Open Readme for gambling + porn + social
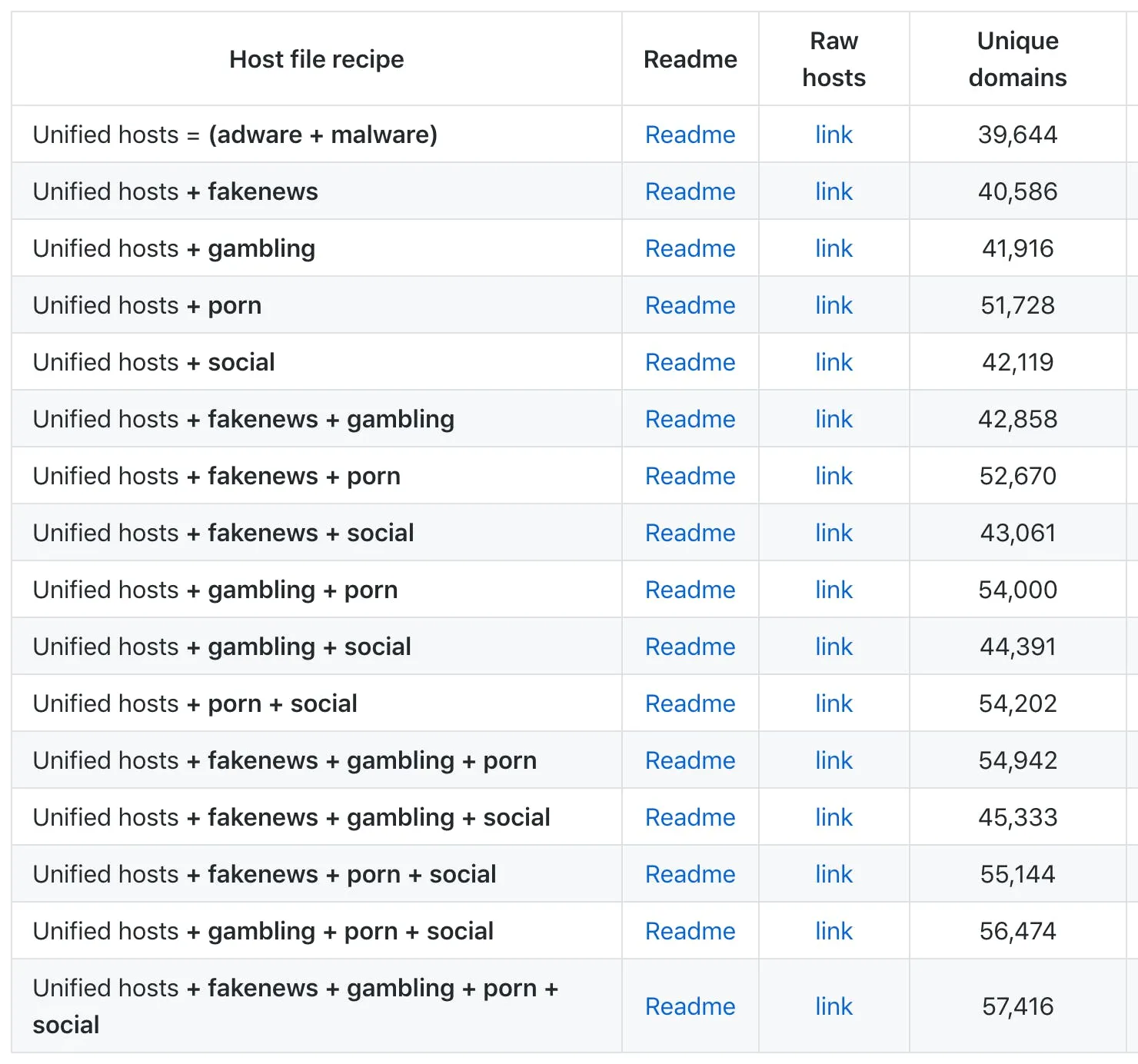This screenshot has height=1064, width=1138. pos(690,931)
